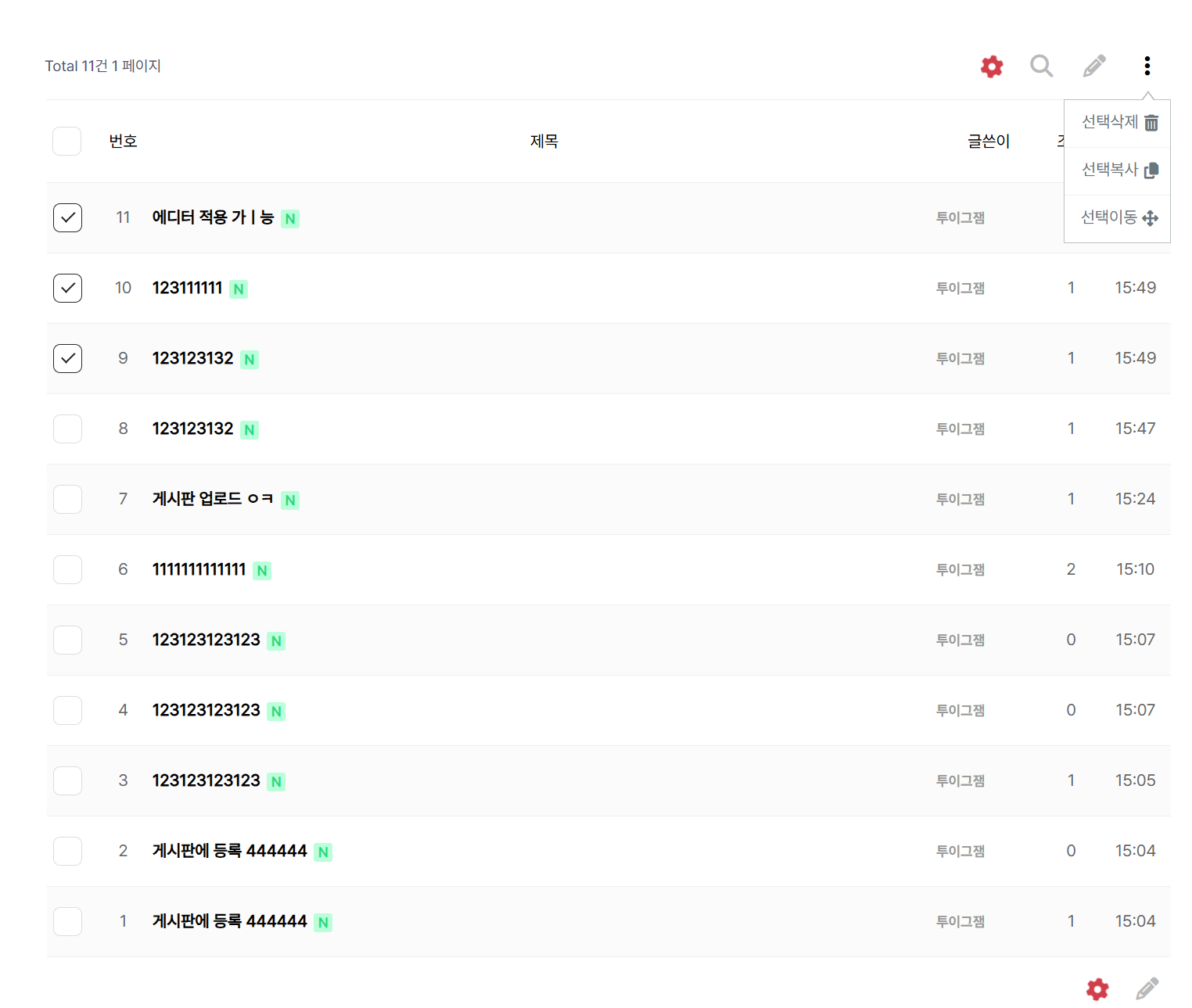Click author 투이그잼 on post 10
Image resolution: width=1192 pixels, height=1008 pixels.
click(x=960, y=289)
